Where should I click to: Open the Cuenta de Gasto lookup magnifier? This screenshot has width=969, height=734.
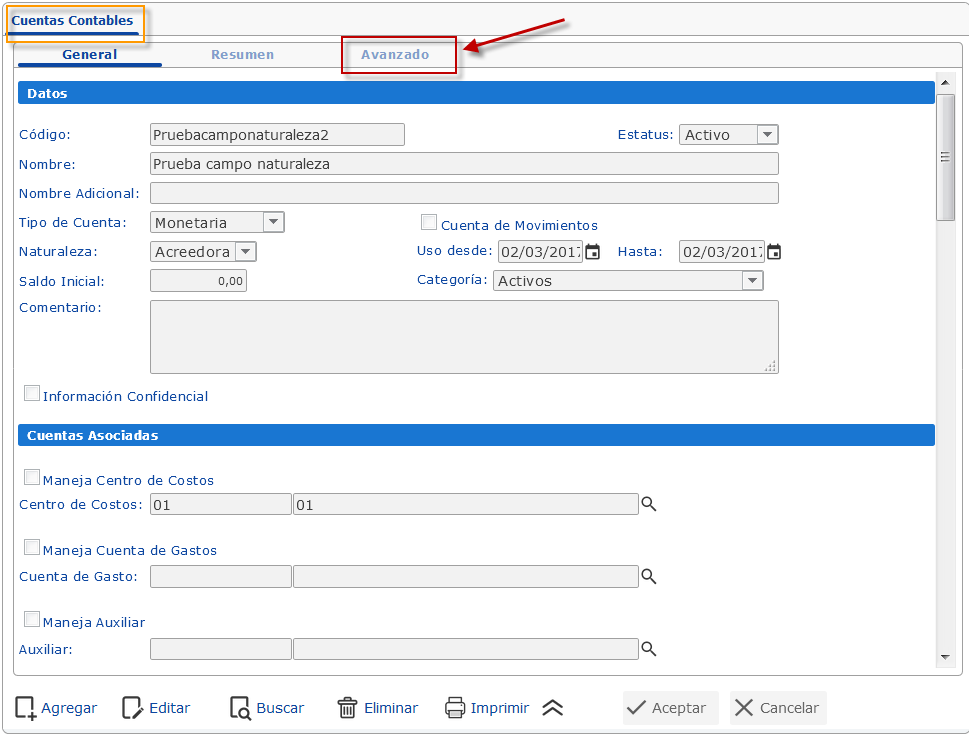pyautogui.click(x=648, y=576)
